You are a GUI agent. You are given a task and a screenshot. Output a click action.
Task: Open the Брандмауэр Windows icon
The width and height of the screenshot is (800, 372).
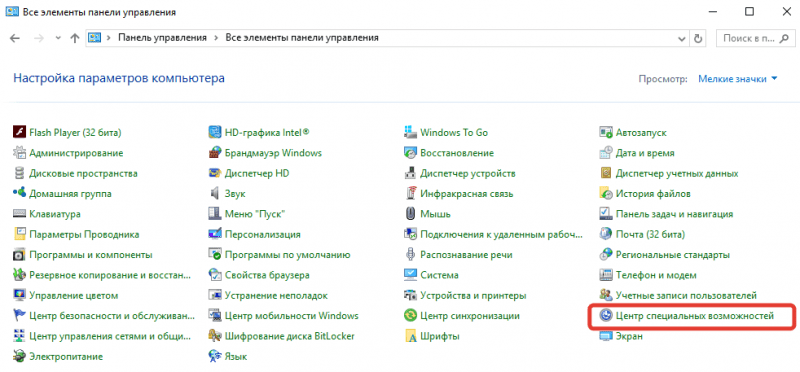pyautogui.click(x=215, y=153)
